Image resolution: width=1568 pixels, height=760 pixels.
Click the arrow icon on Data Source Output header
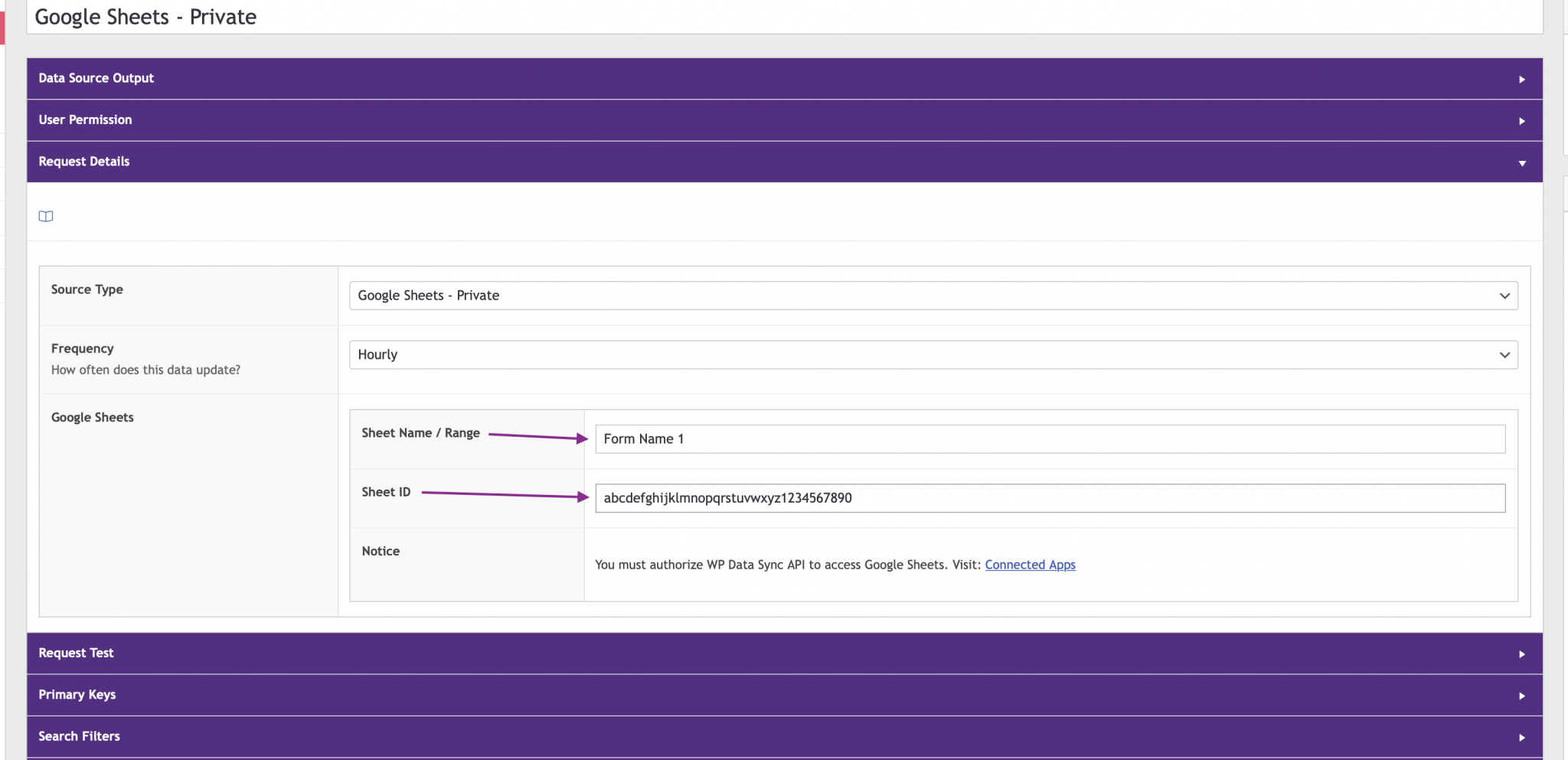(1521, 77)
